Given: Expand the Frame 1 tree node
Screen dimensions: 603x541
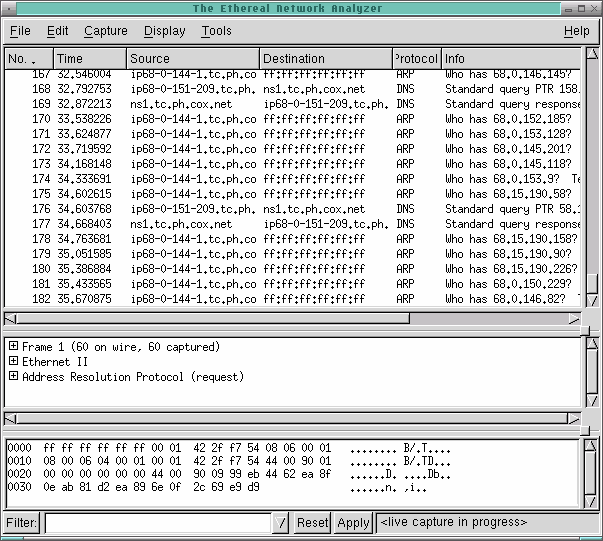Looking at the screenshot, I should click(13, 346).
